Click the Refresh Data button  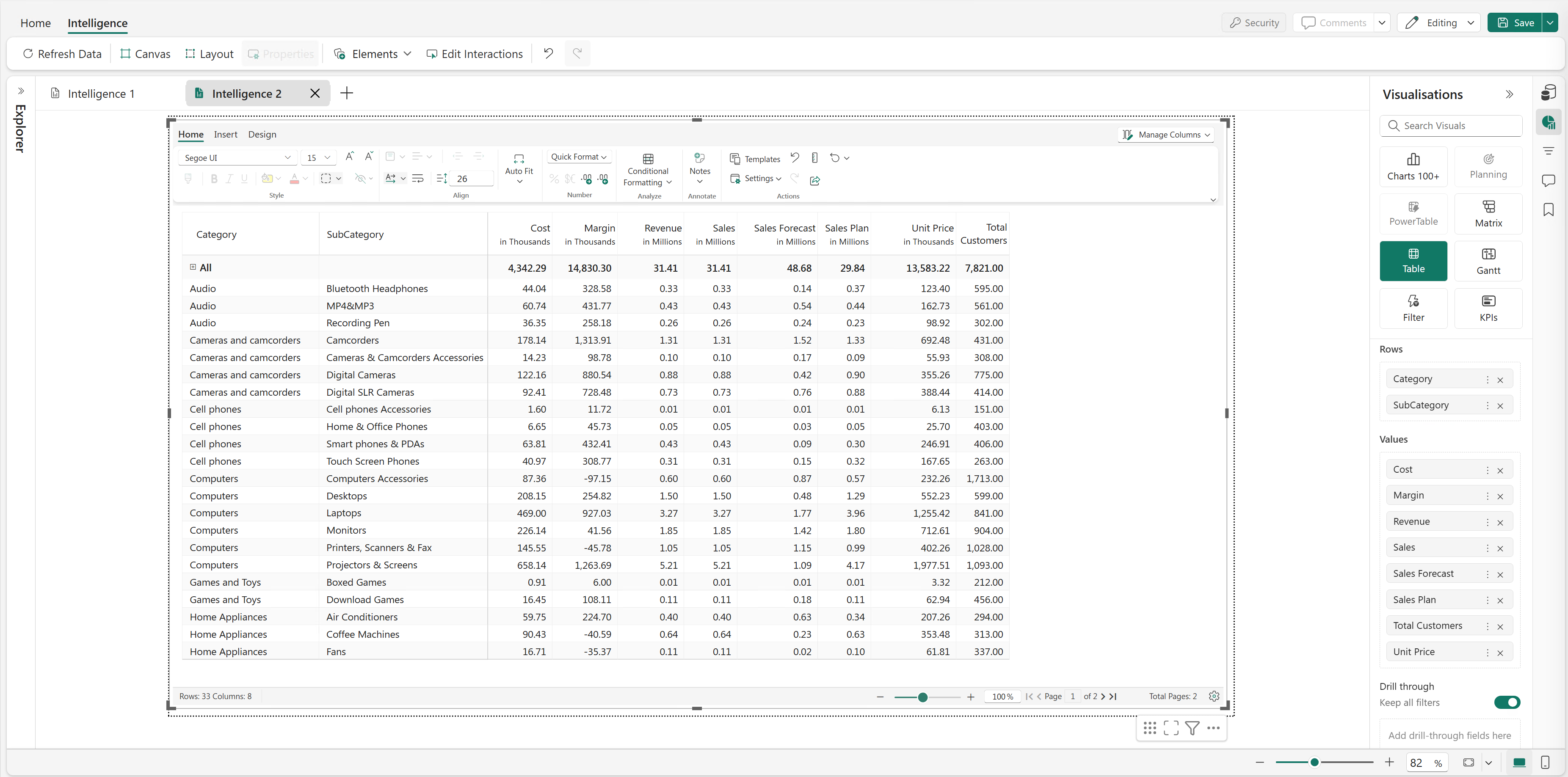pos(61,54)
